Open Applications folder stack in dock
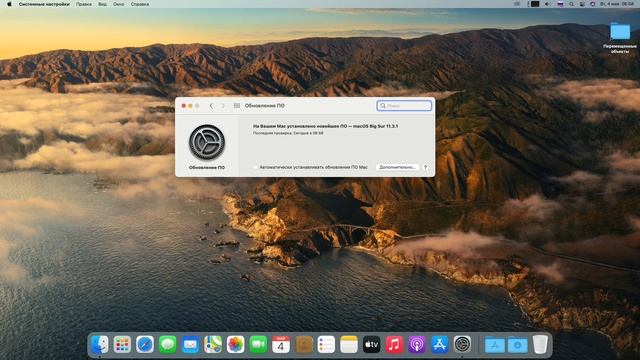 [x=494, y=344]
